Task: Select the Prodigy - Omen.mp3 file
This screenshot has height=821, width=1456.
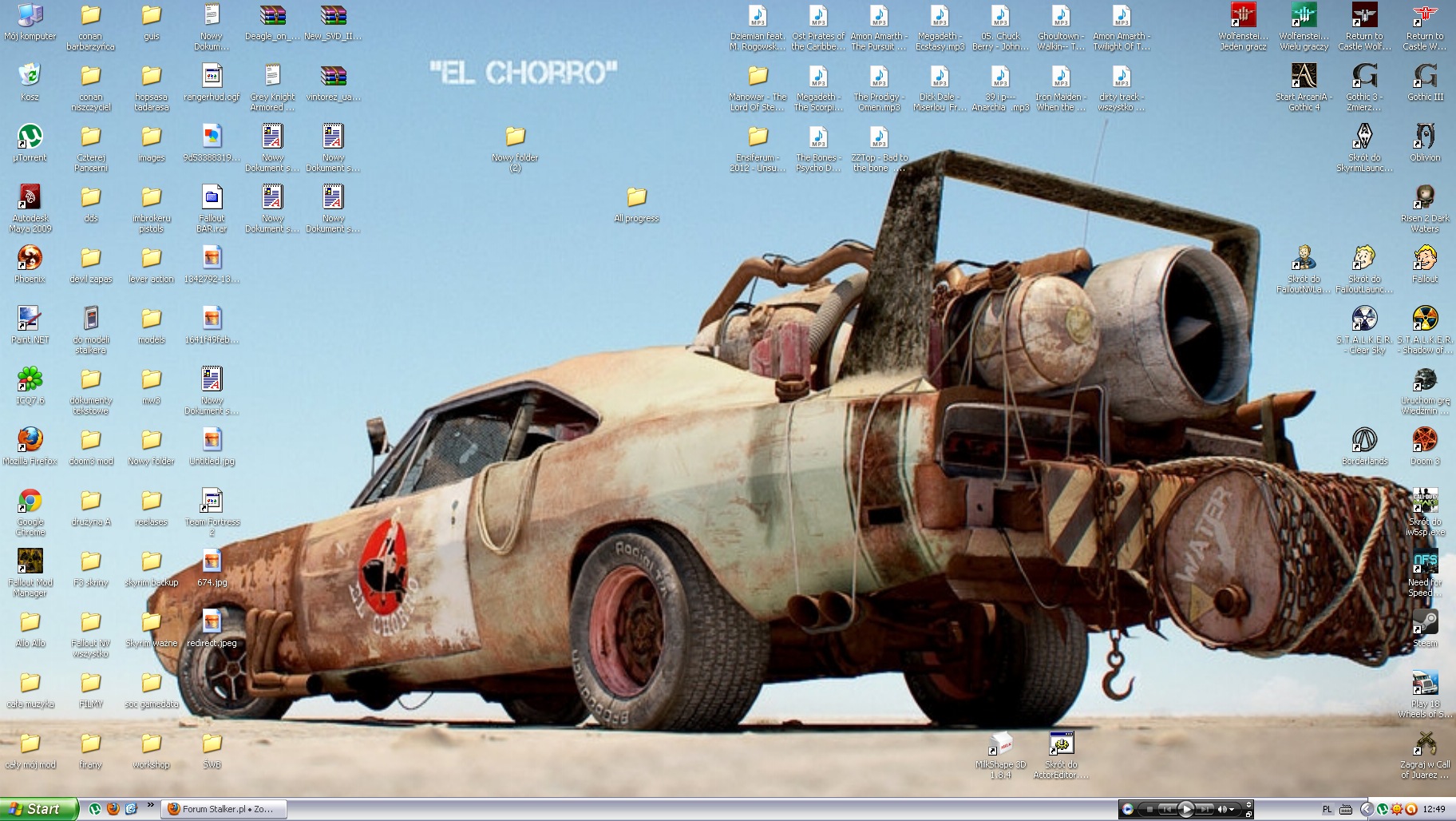Action: [x=879, y=87]
